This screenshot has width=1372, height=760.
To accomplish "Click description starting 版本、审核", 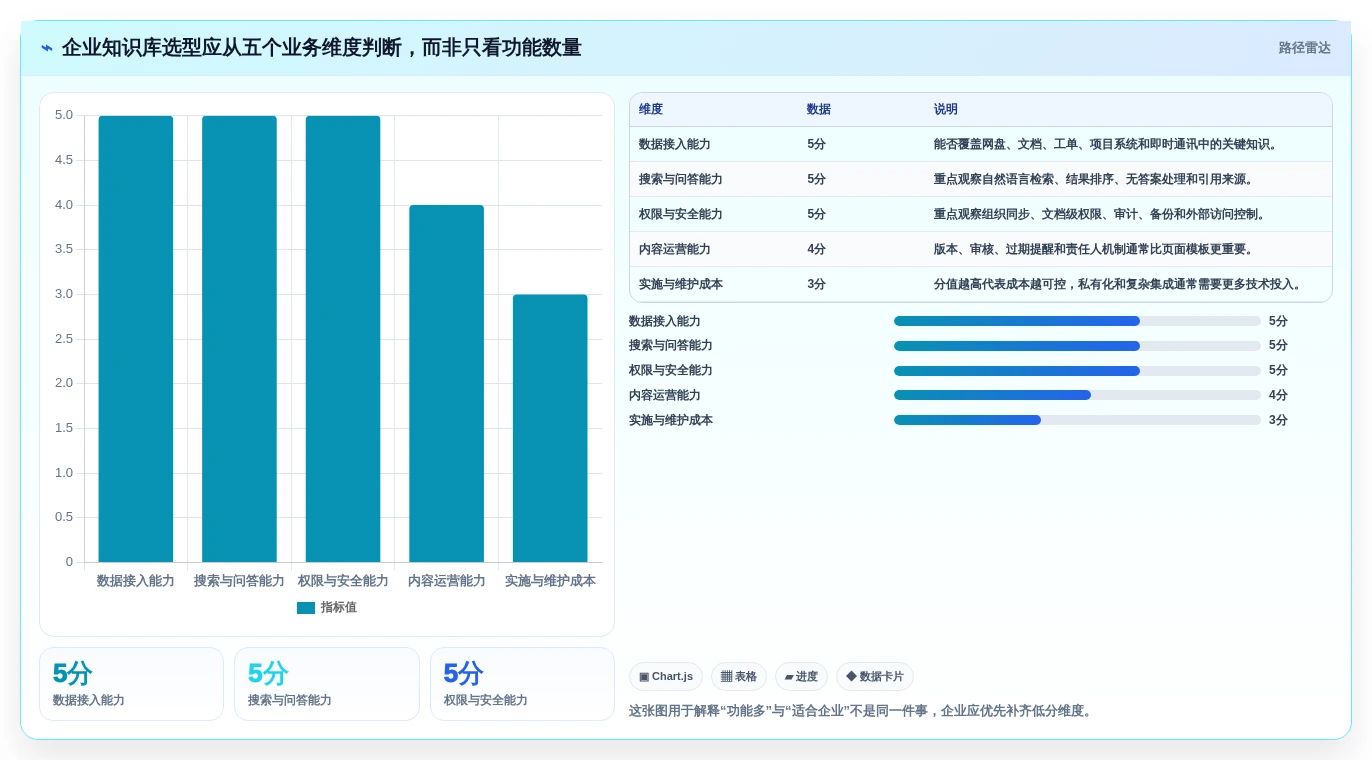I will pyautogui.click(x=1094, y=249).
